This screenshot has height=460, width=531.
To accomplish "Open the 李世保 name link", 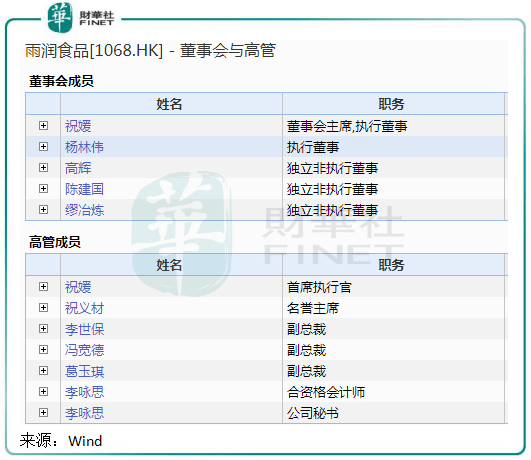I will [84, 329].
